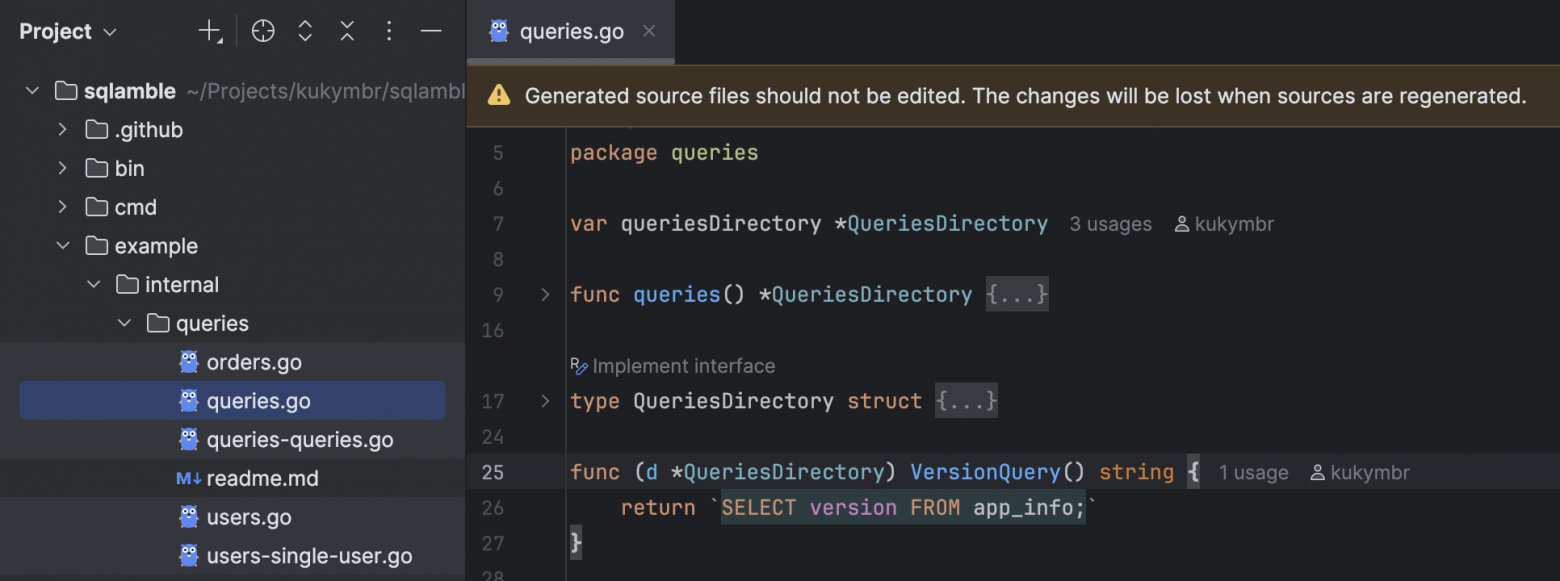Collapse the queries folder in tree
The width and height of the screenshot is (1560, 581).
tap(125, 324)
